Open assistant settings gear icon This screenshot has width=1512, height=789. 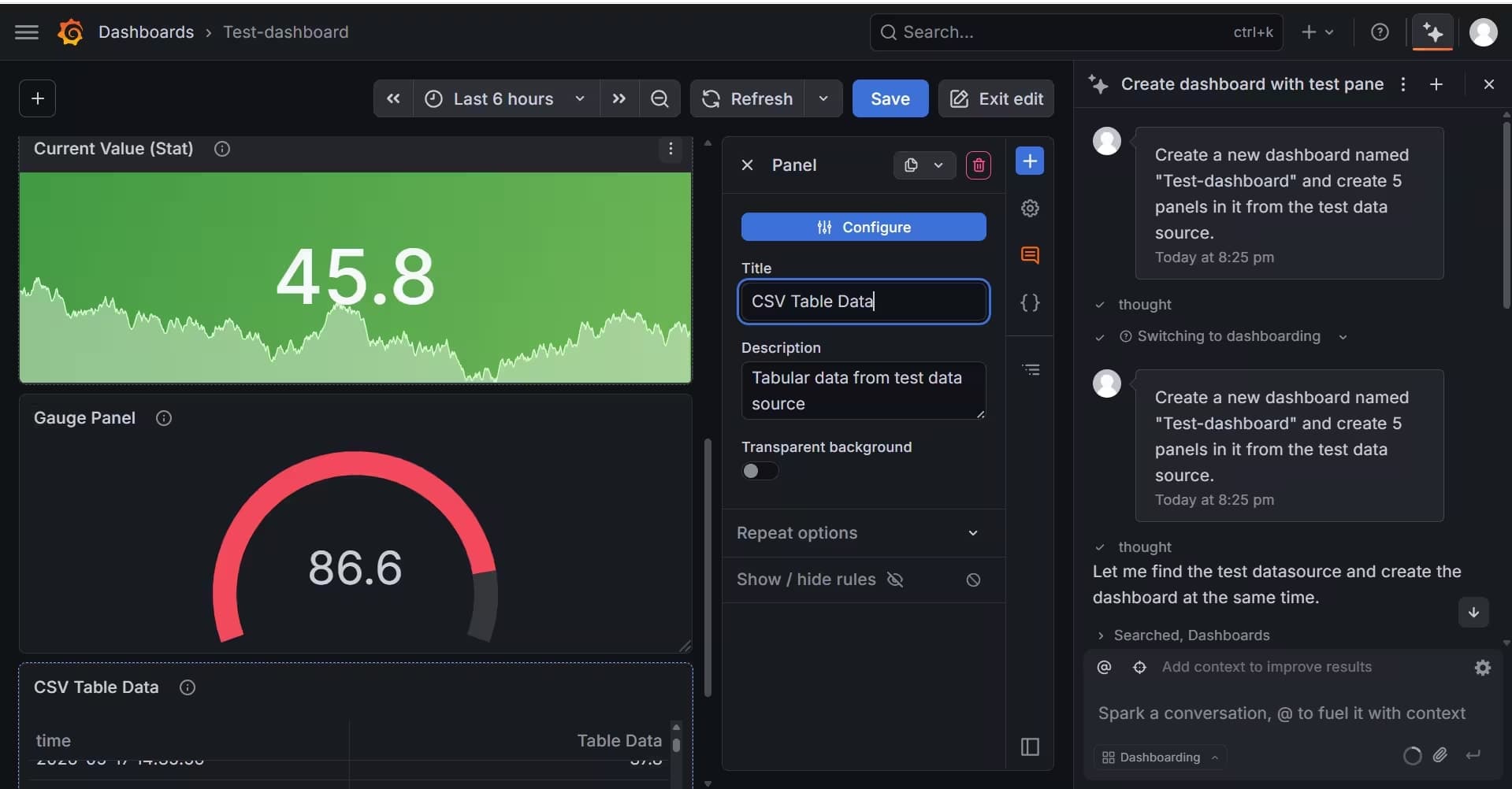[1483, 668]
